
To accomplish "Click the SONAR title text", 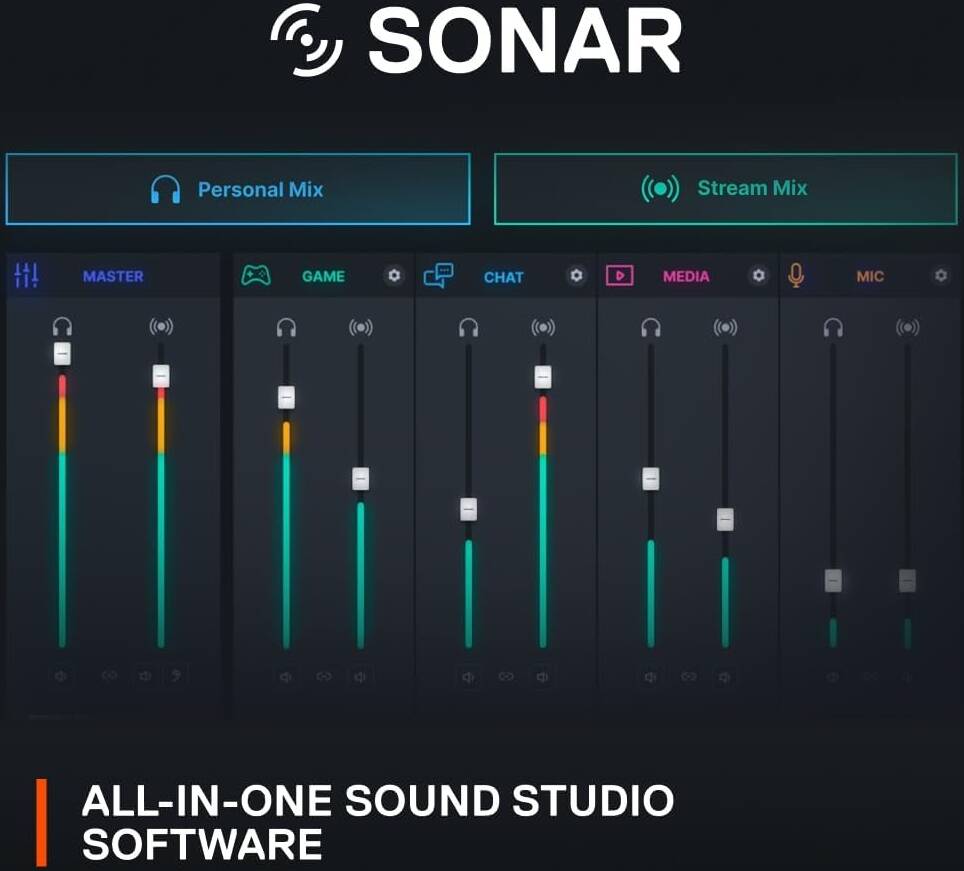I will tap(524, 41).
